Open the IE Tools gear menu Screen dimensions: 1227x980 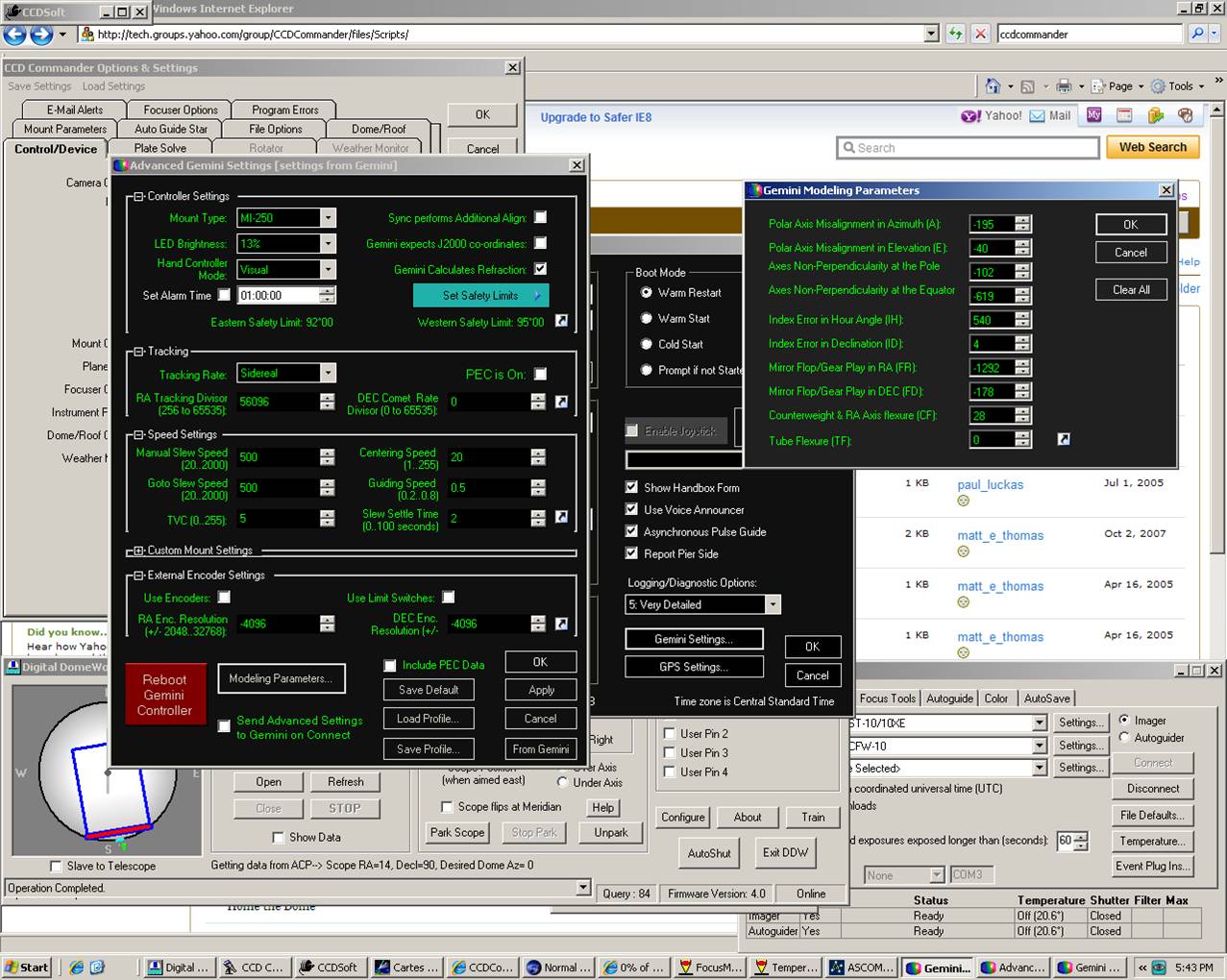point(1176,86)
